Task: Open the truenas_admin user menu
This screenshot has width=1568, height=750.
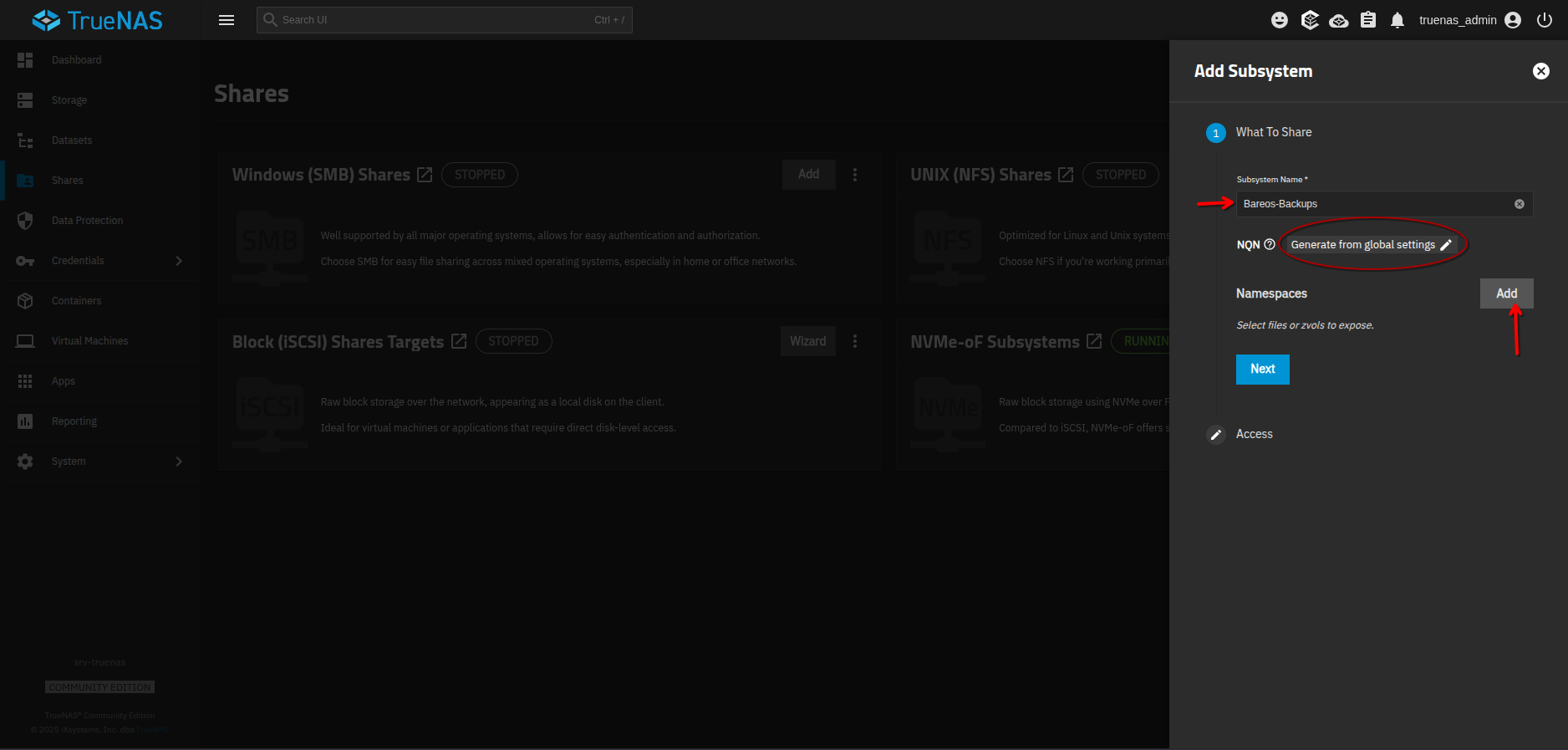Action: coord(1469,20)
